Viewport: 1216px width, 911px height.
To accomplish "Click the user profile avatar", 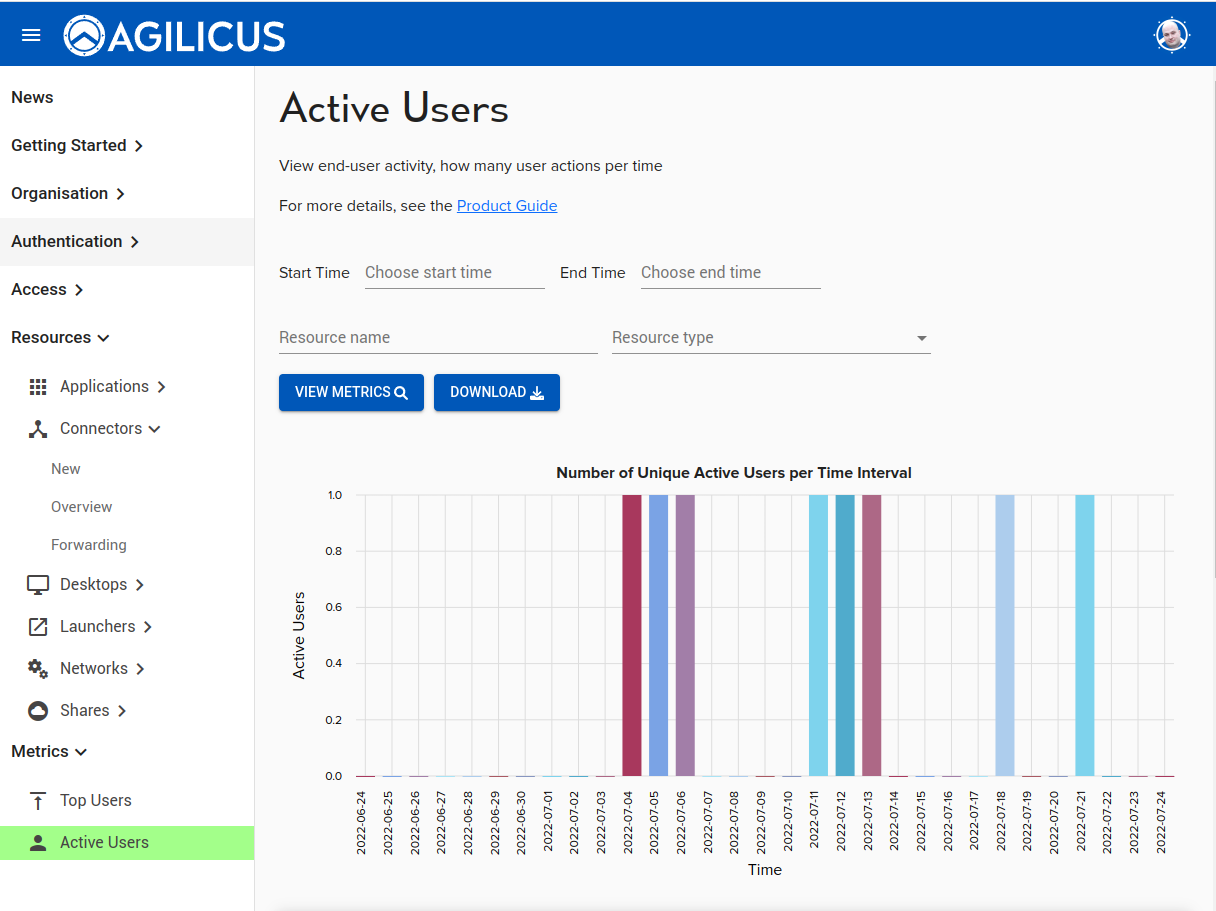I will (1171, 36).
